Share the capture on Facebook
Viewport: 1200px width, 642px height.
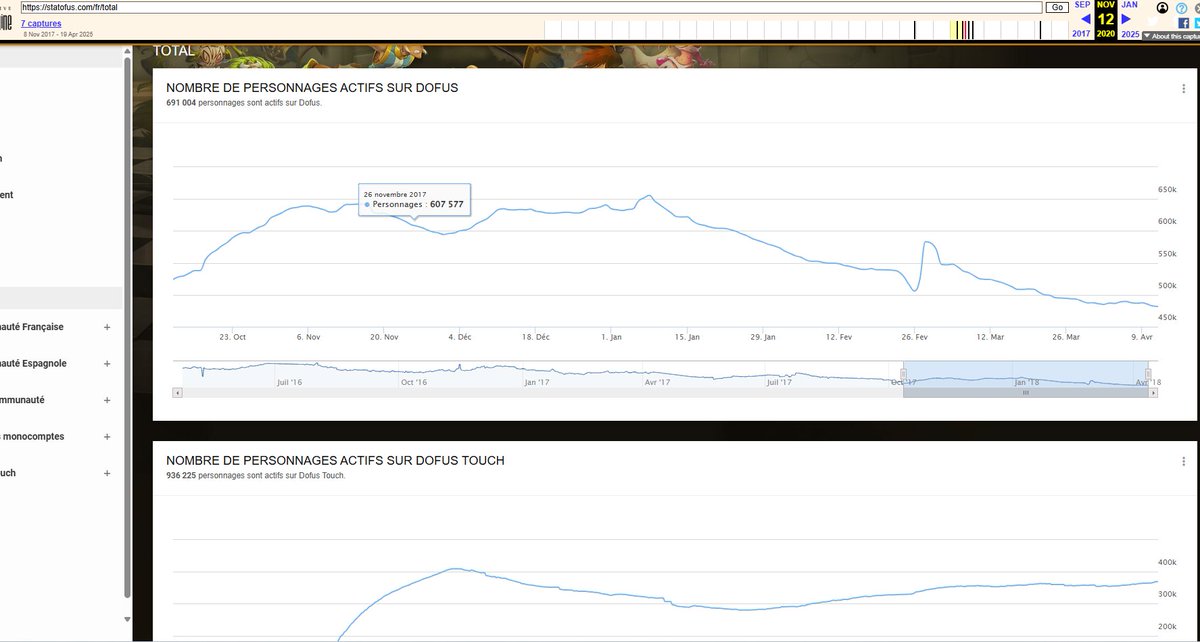[1183, 21]
